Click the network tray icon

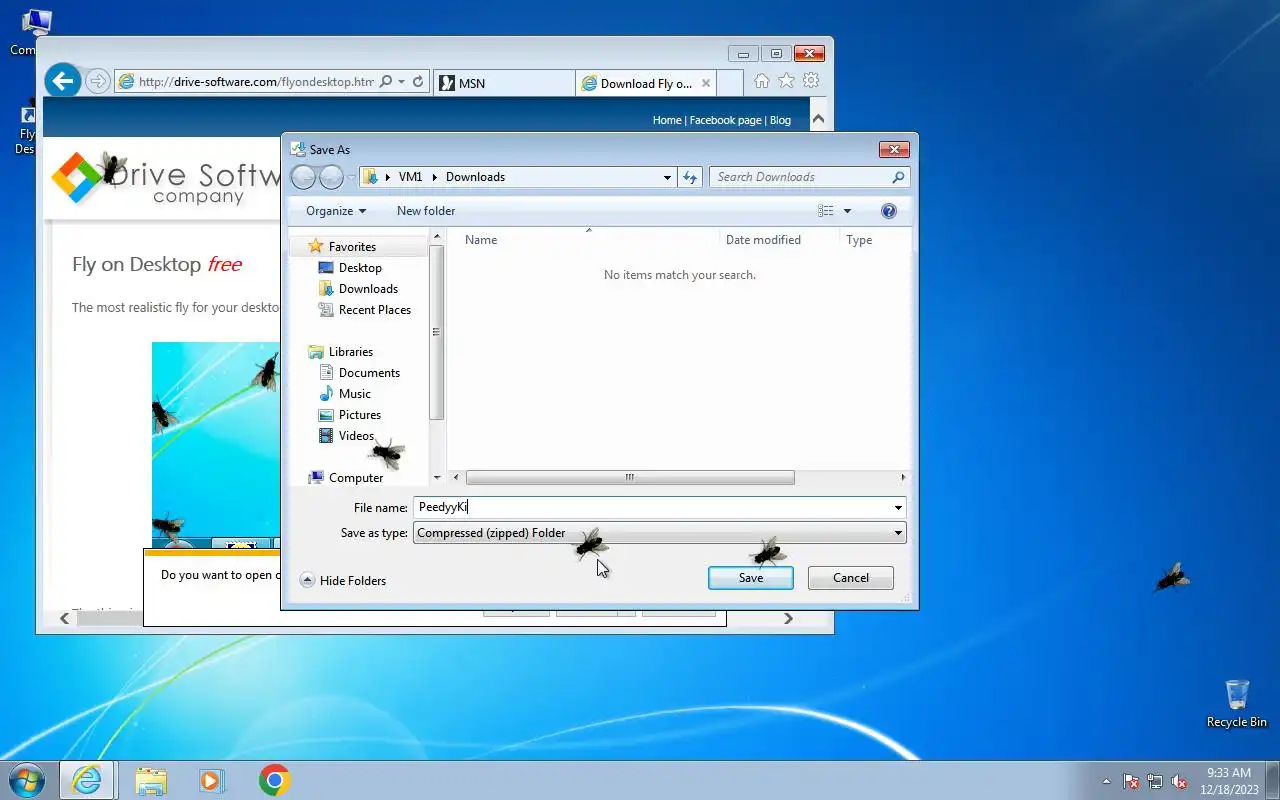pos(1155,782)
